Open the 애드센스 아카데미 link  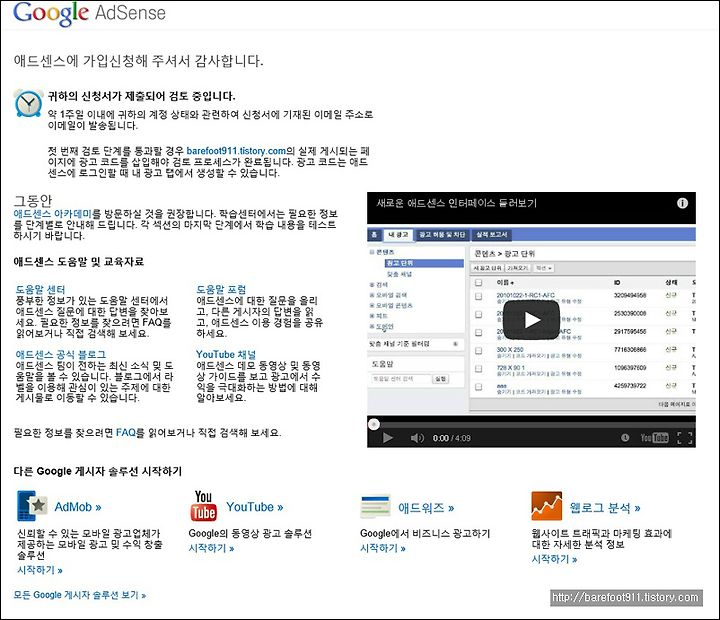52,214
